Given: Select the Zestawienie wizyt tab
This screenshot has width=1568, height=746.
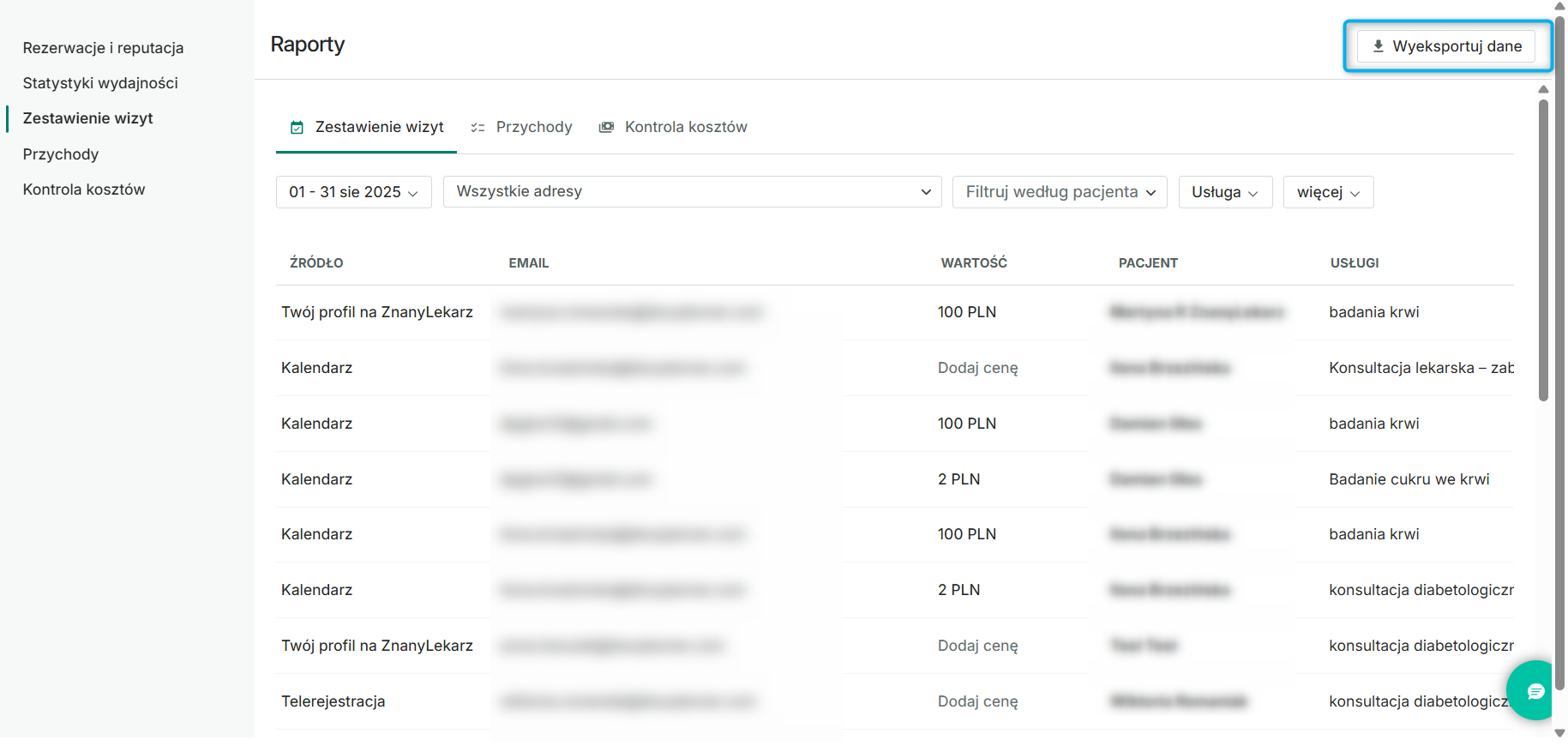Looking at the screenshot, I should coord(367,128).
